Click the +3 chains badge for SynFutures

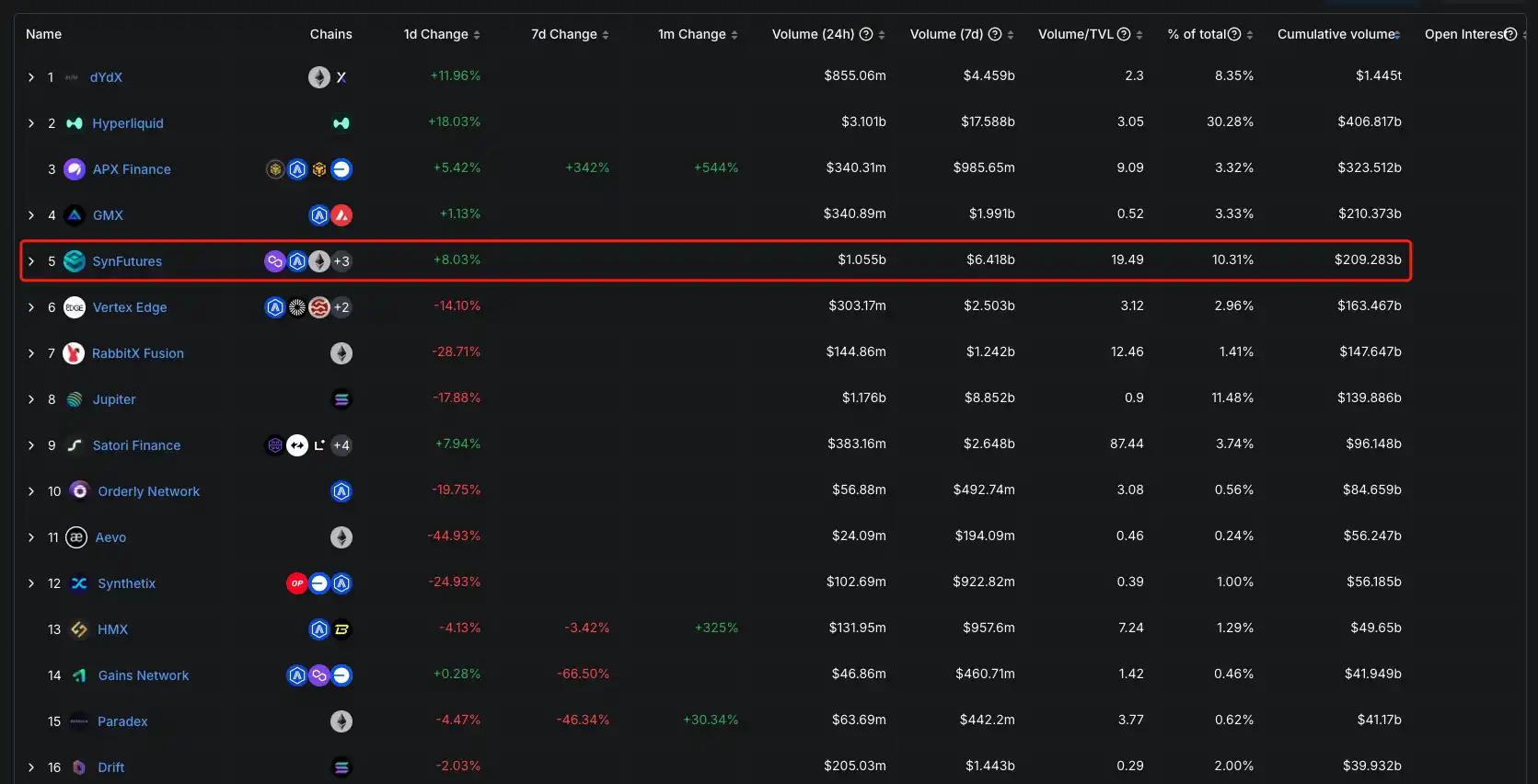341,261
